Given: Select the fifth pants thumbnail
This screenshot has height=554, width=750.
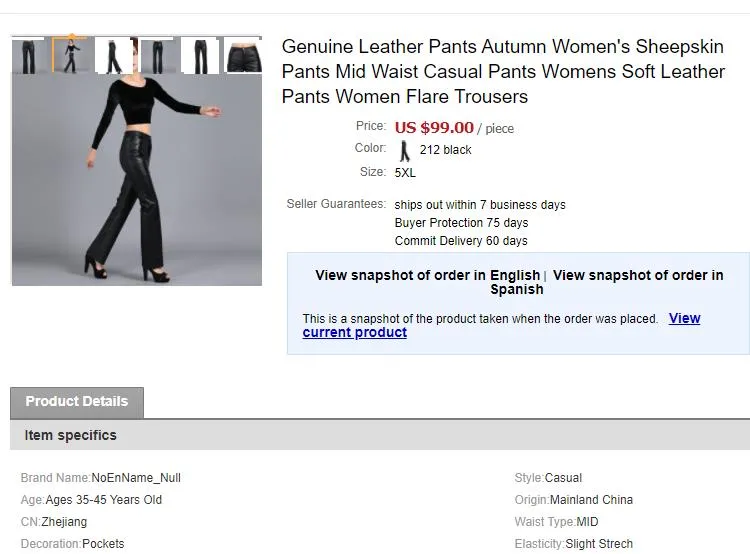Looking at the screenshot, I should pyautogui.click(x=200, y=55).
